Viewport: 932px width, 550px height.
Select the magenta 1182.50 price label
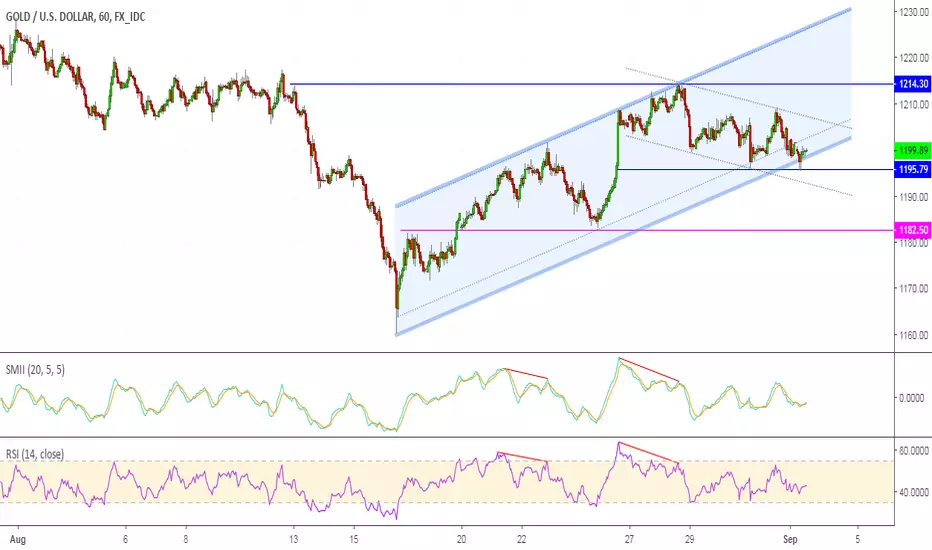tap(912, 230)
